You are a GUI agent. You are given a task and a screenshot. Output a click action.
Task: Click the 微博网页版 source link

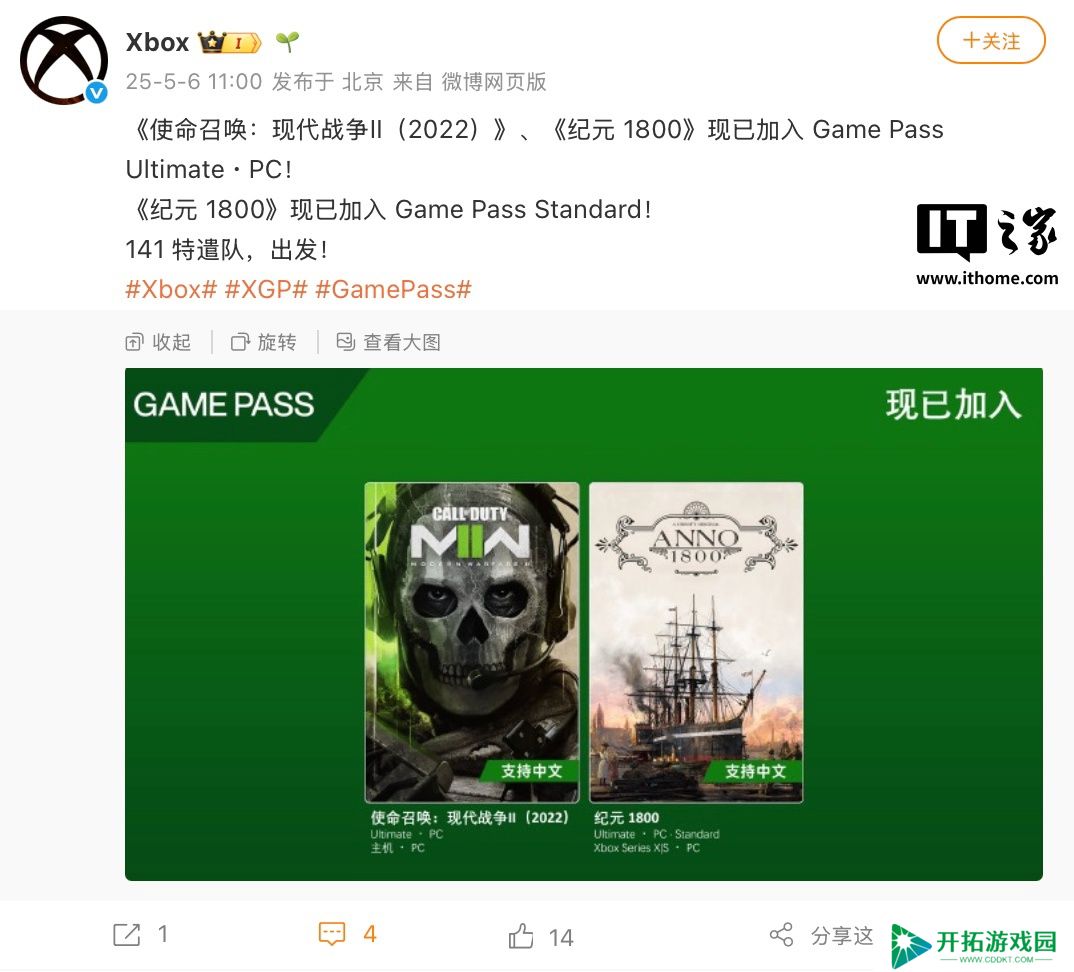coord(494,82)
